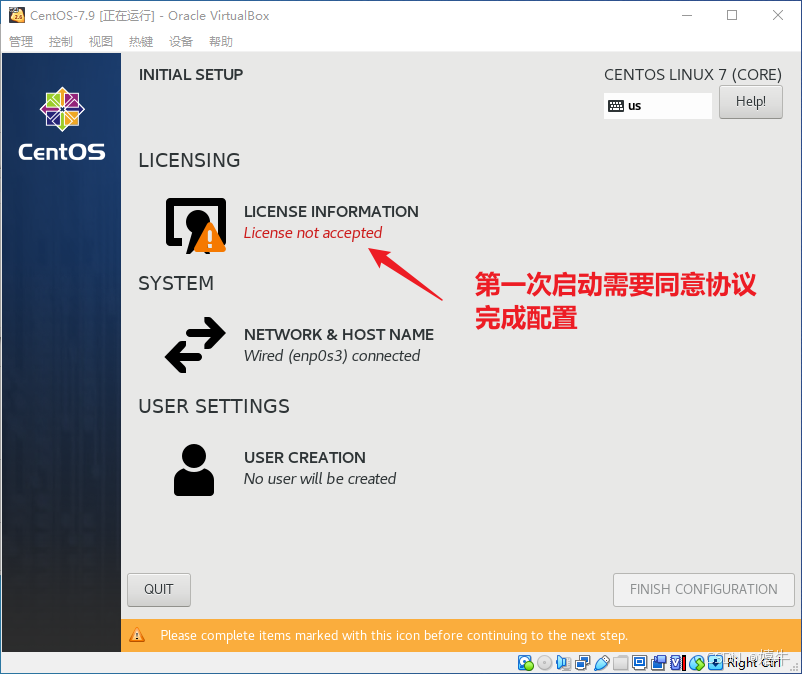Click the orange 'Please complete items' message
This screenshot has width=802, height=674.
click(394, 636)
